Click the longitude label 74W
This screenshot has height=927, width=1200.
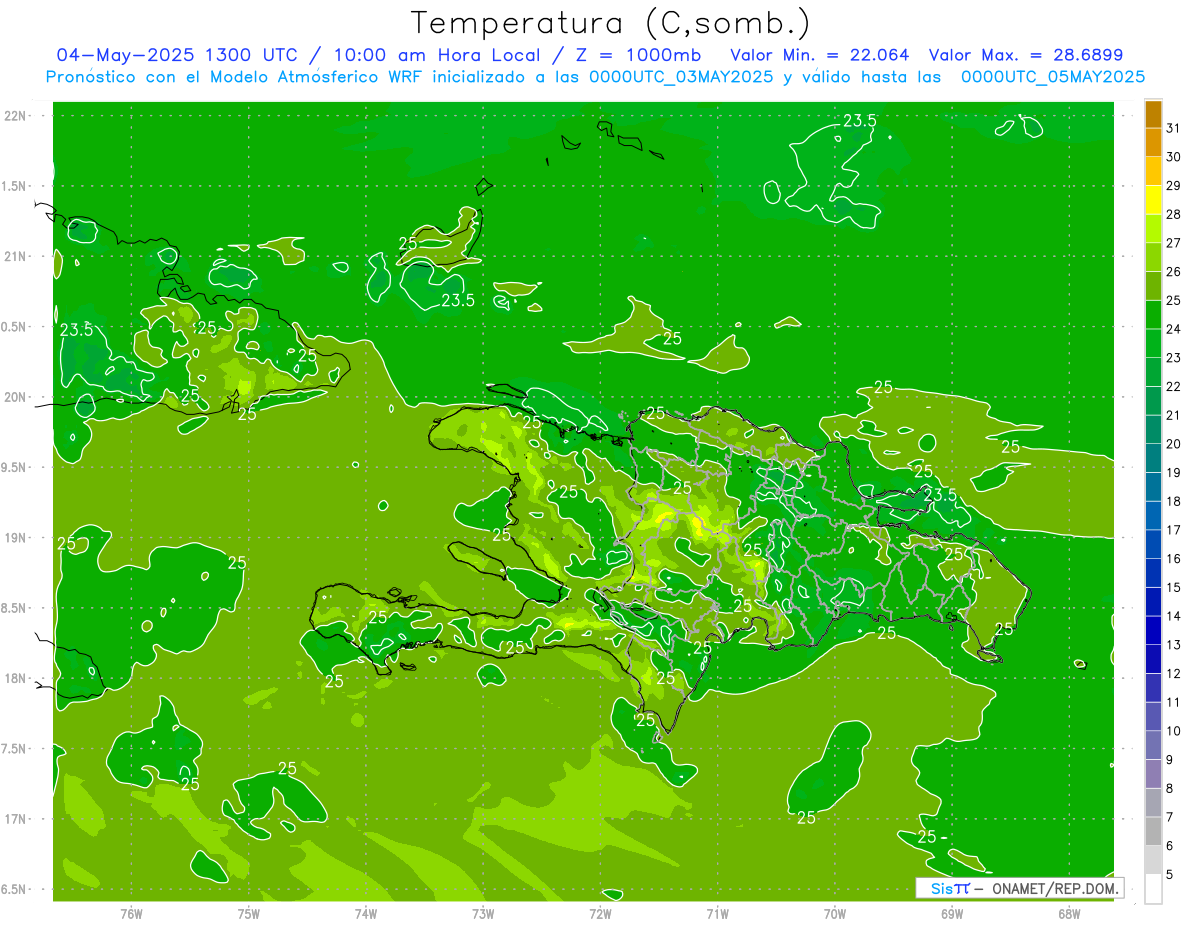click(366, 914)
